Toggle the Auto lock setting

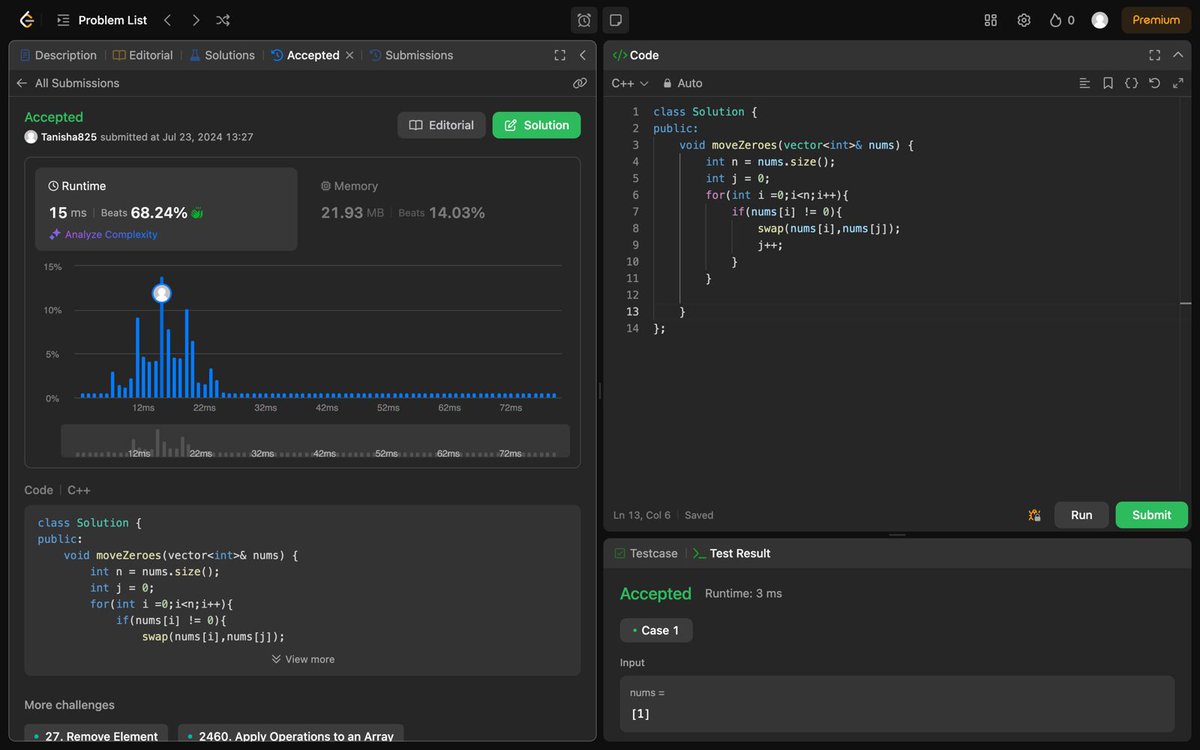tap(683, 83)
